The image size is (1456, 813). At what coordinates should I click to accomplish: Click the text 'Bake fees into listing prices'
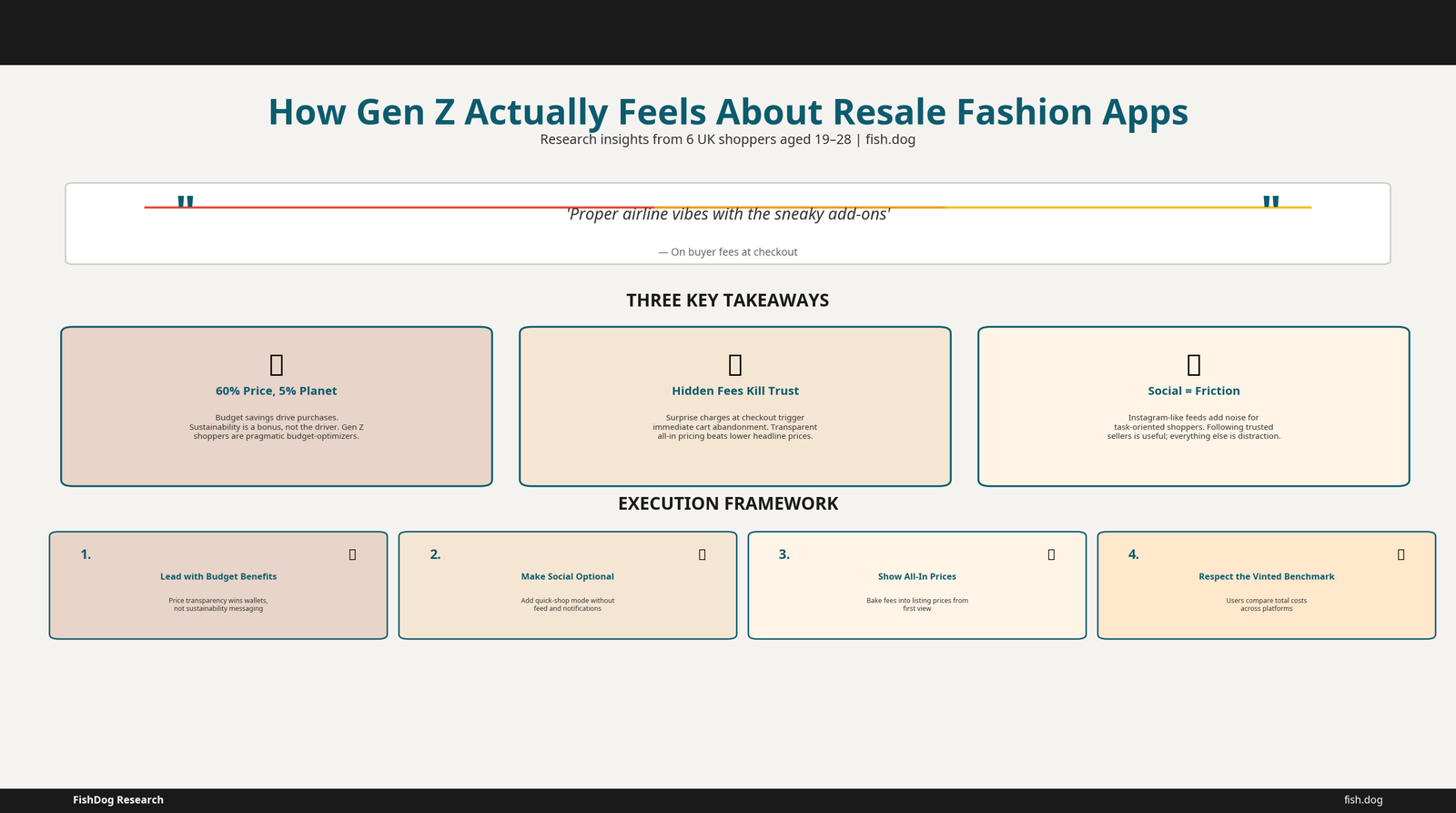(x=917, y=605)
